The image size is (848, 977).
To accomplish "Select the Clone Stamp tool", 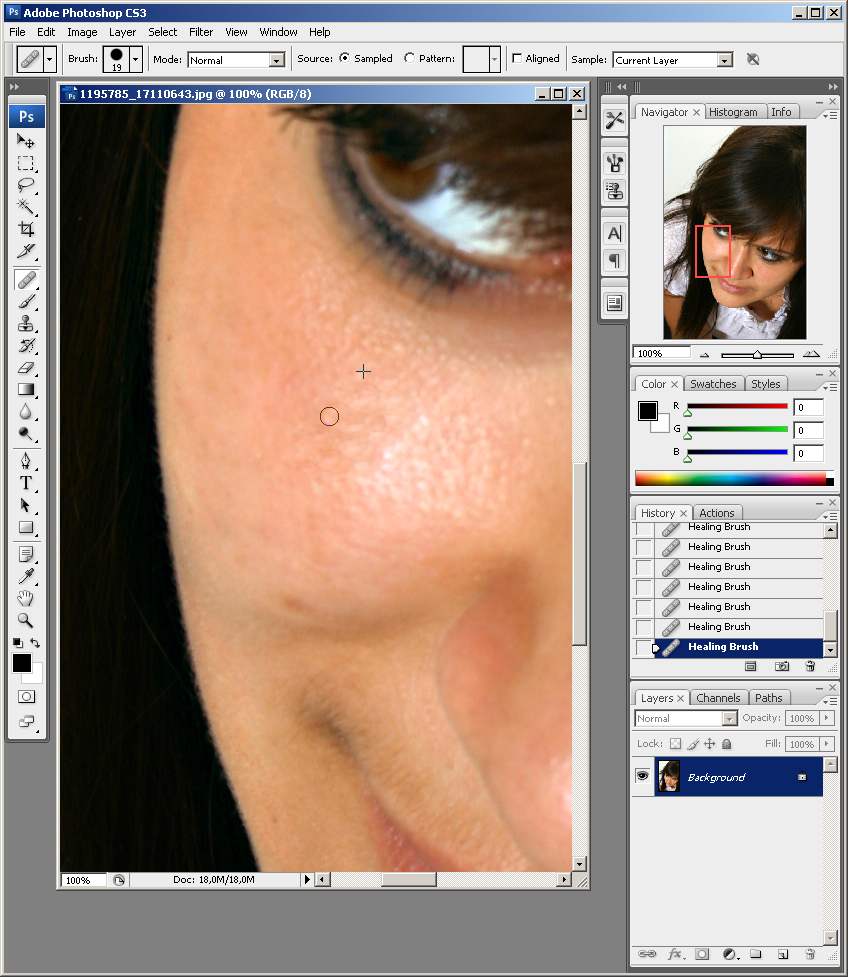I will [26, 324].
